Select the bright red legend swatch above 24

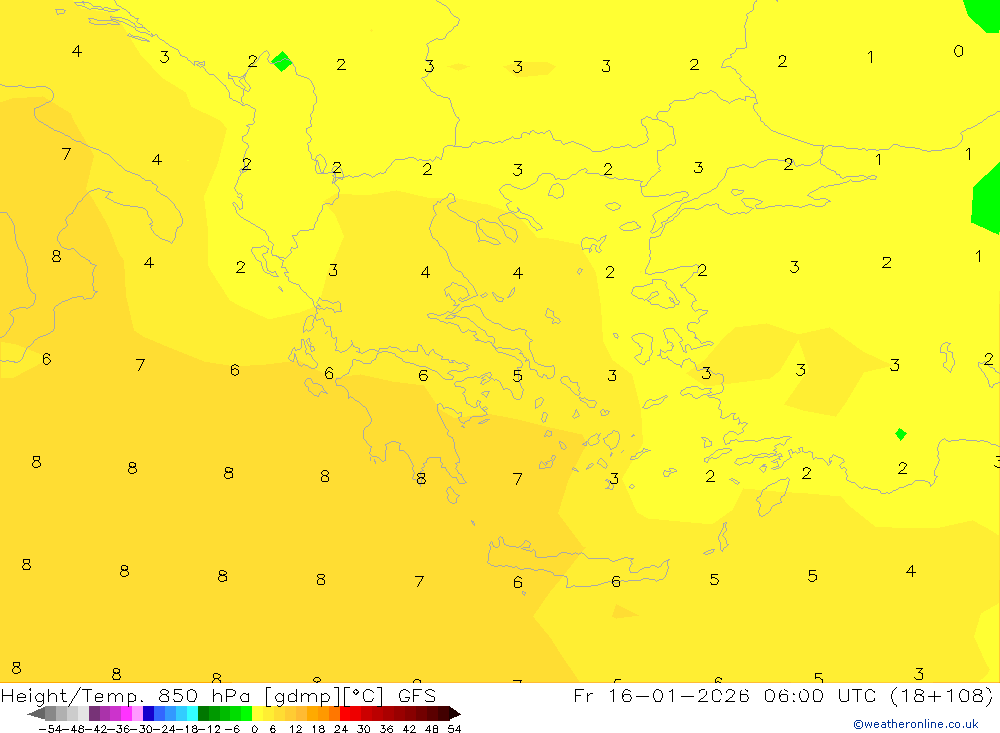pos(345,714)
